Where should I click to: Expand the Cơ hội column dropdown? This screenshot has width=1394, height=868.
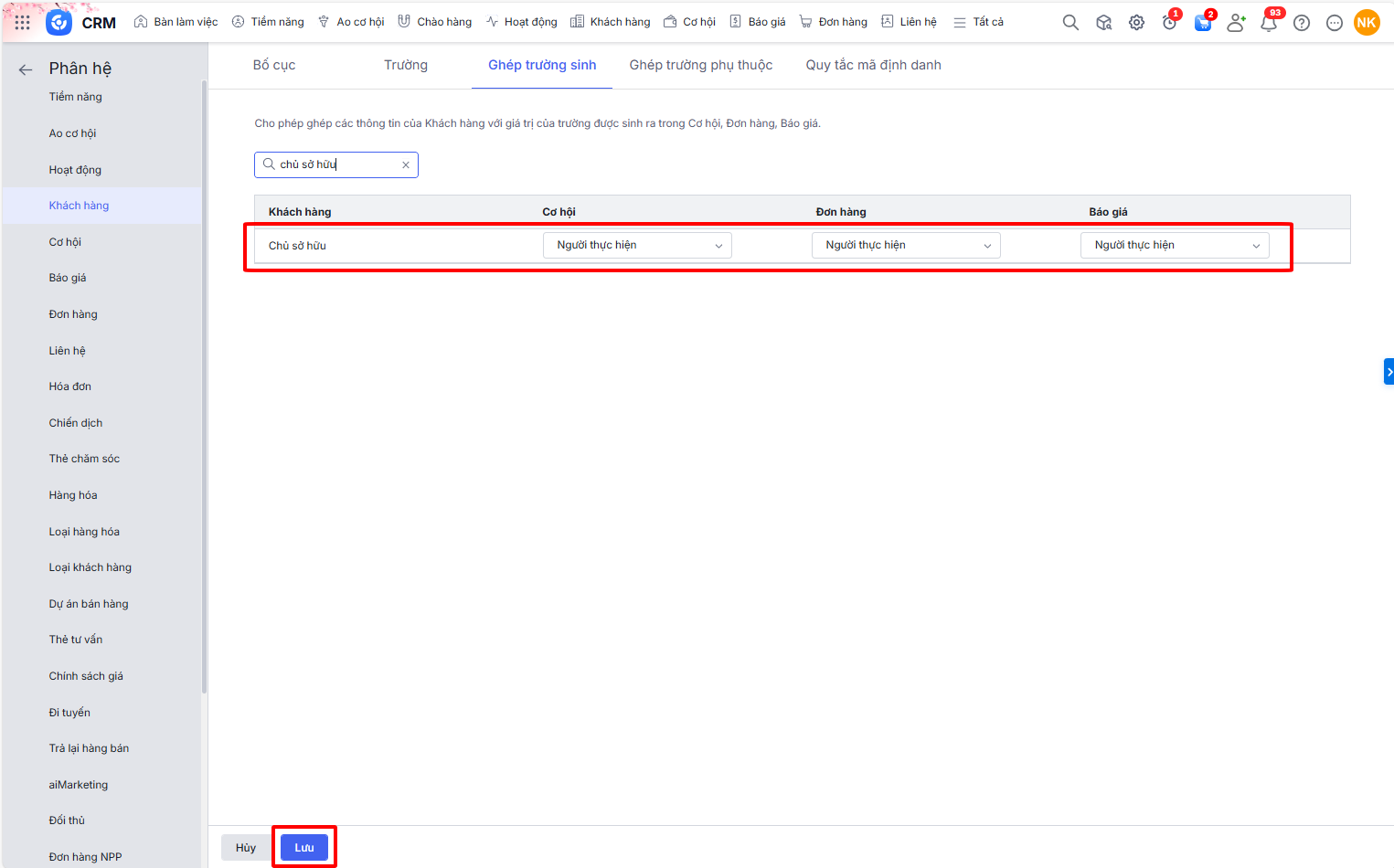coord(637,246)
